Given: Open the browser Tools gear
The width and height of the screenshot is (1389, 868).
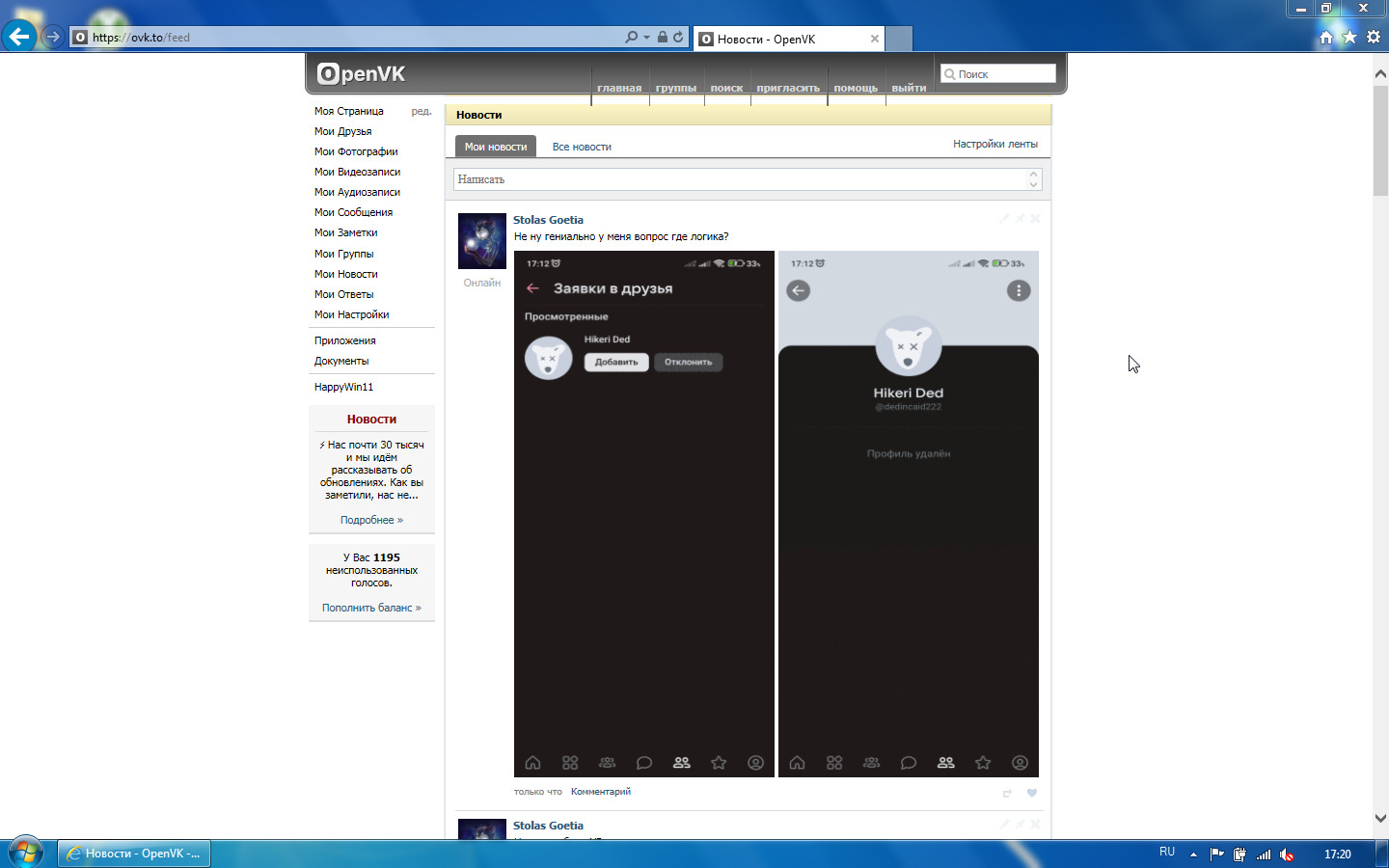Looking at the screenshot, I should (x=1374, y=37).
